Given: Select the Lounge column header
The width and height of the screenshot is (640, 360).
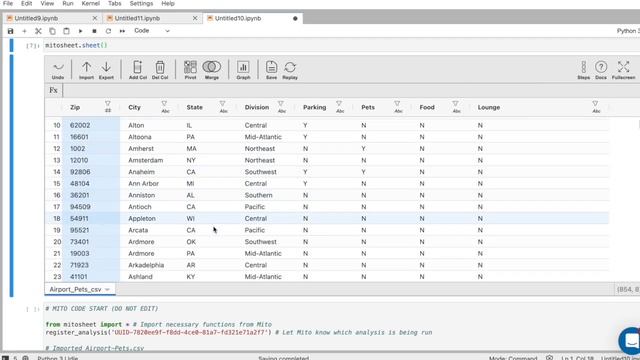Looking at the screenshot, I should click(x=489, y=107).
